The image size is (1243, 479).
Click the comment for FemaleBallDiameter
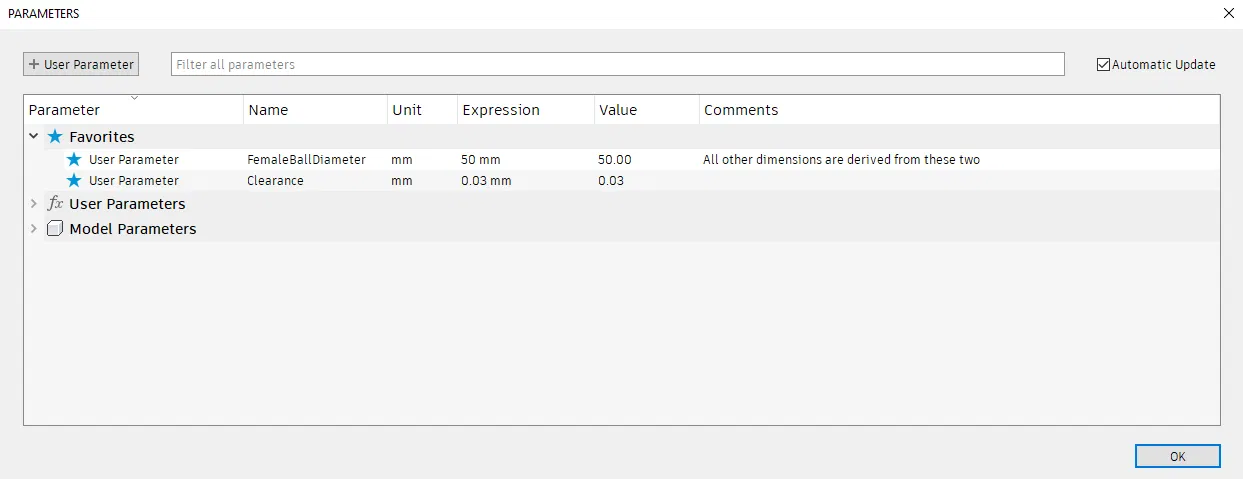[841, 160]
